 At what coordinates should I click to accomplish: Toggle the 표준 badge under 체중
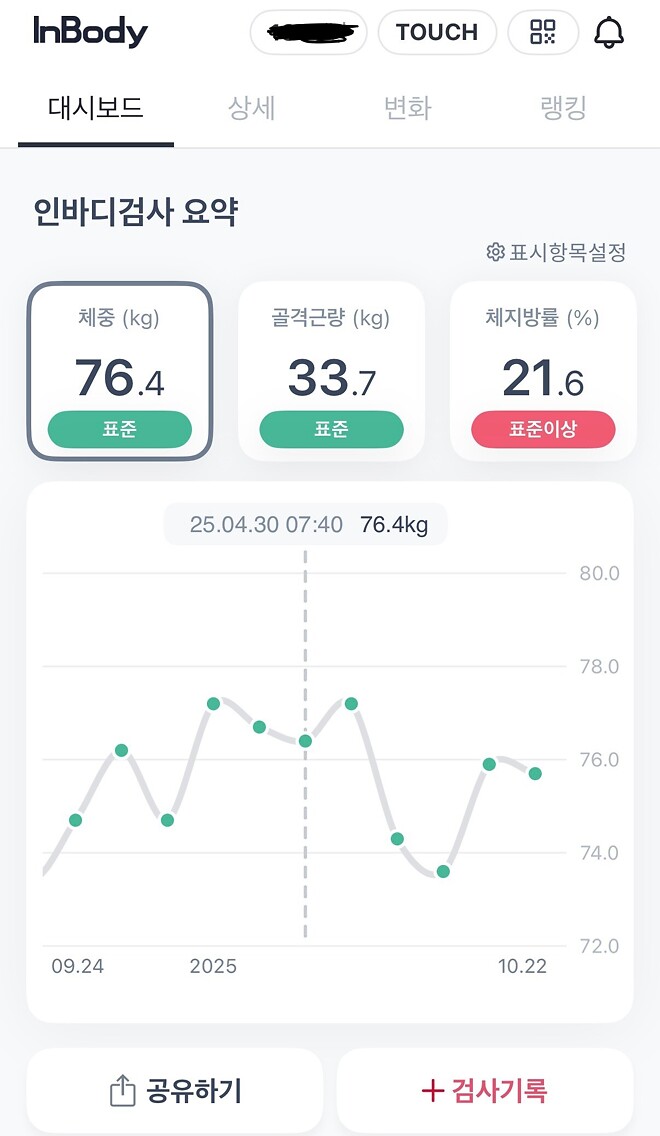coord(120,429)
